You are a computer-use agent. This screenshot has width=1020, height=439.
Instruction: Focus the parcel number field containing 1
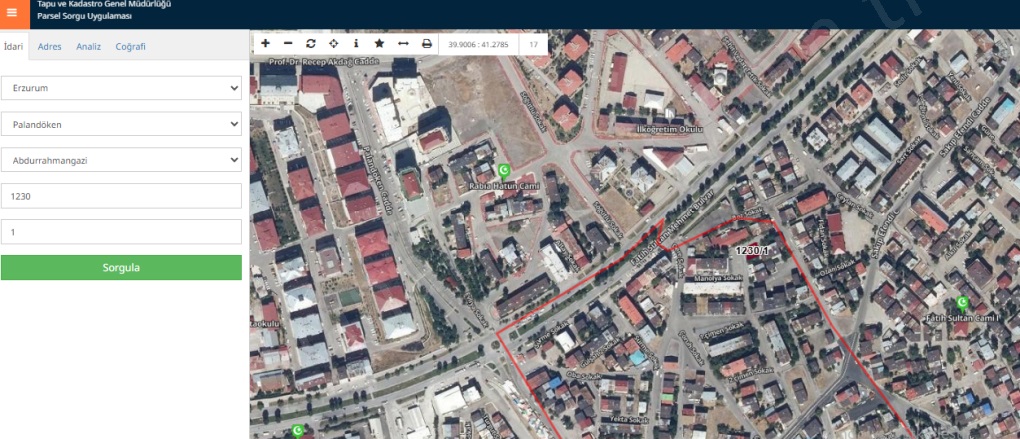121,232
